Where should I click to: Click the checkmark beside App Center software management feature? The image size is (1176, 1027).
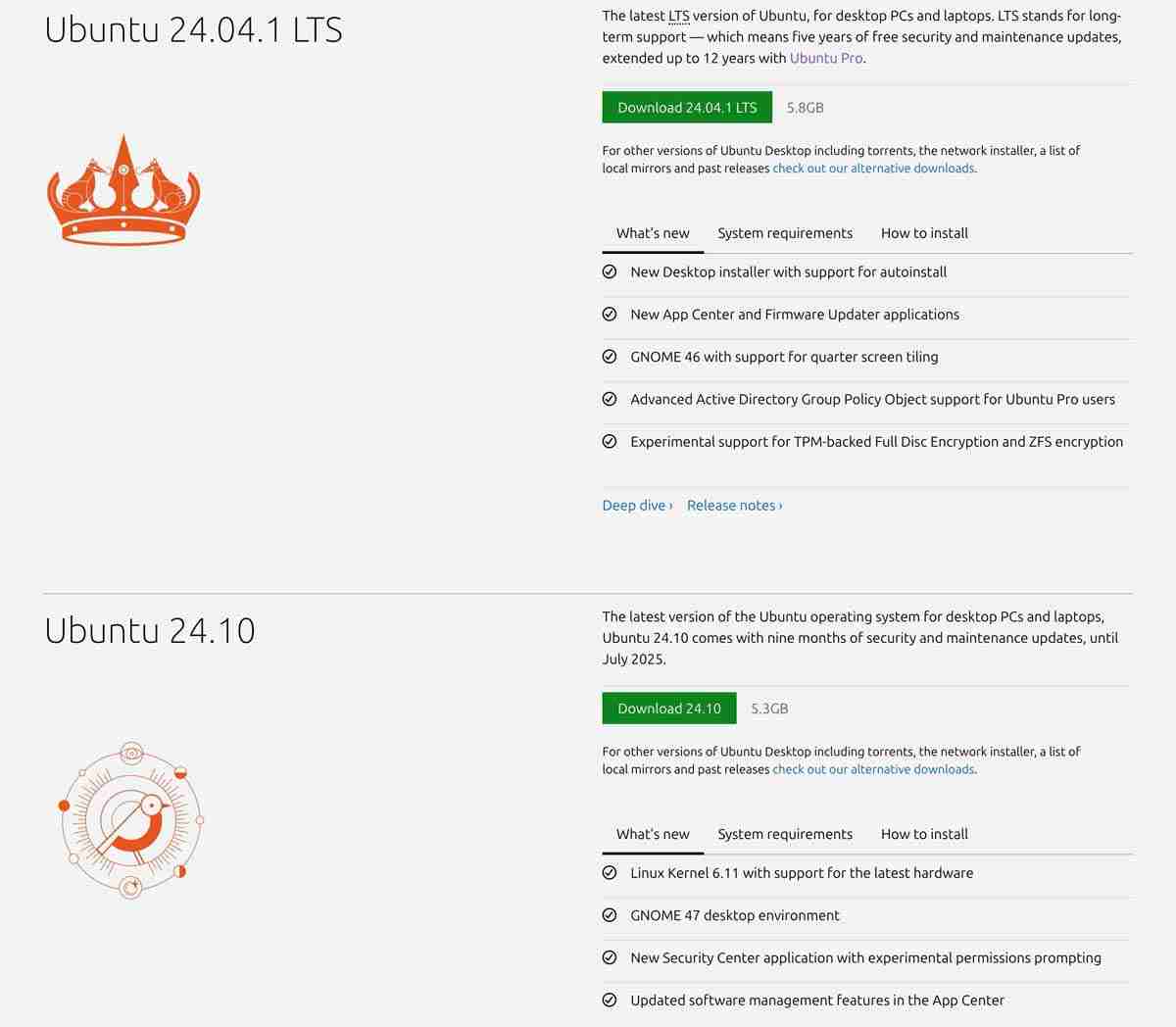tap(610, 1000)
